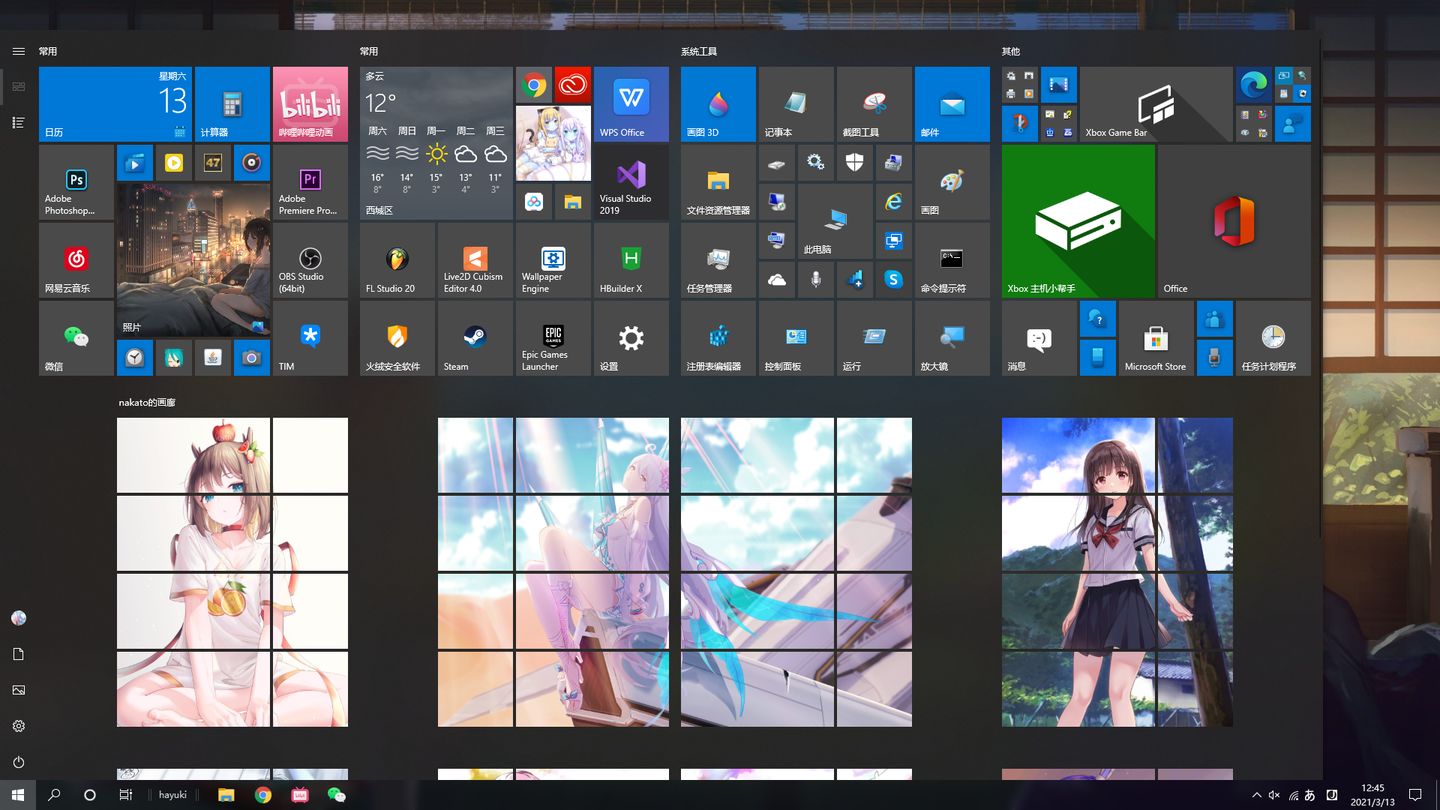Open OBS Studio (64bit) tile
Image resolution: width=1440 pixels, height=810 pixels.
(x=310, y=260)
